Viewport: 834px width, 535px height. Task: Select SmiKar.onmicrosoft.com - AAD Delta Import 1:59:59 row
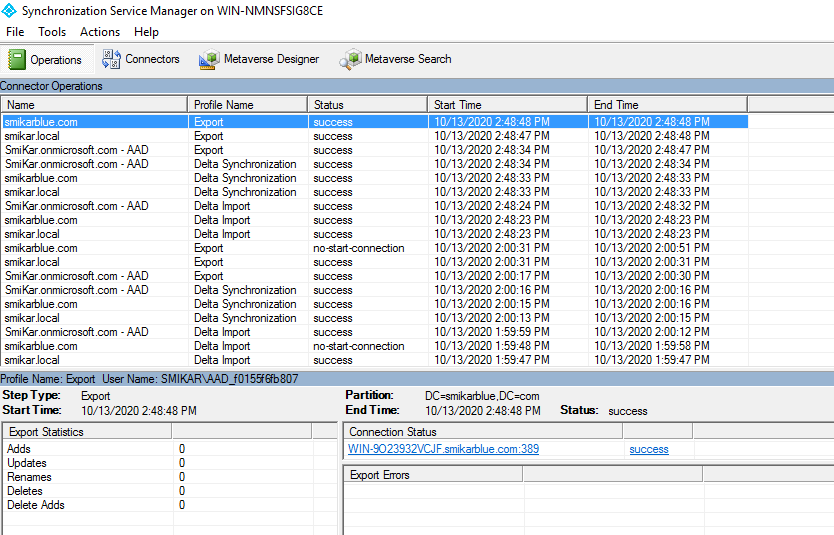click(x=375, y=332)
